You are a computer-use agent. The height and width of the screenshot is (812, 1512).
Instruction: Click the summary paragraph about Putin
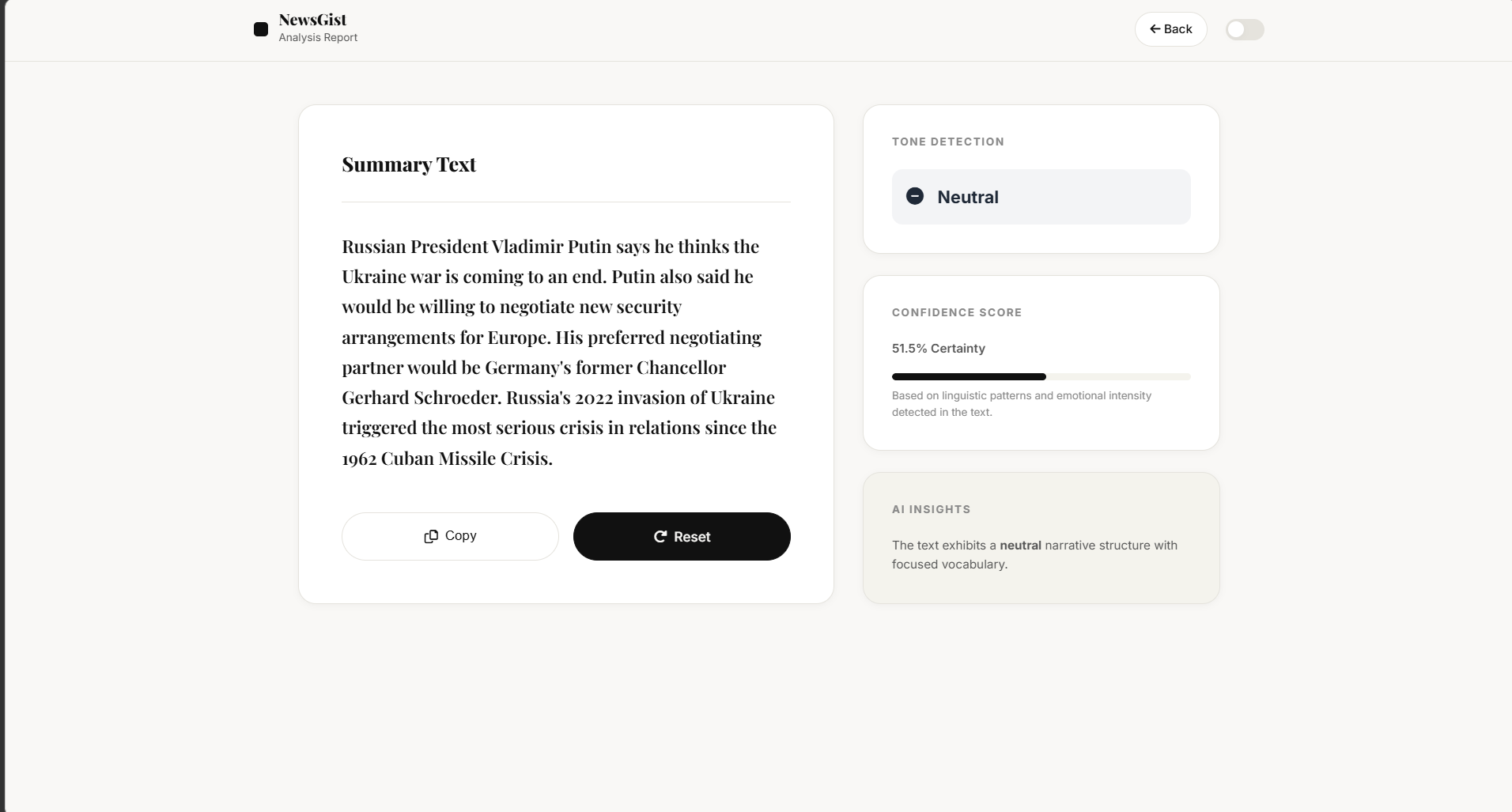pos(560,352)
